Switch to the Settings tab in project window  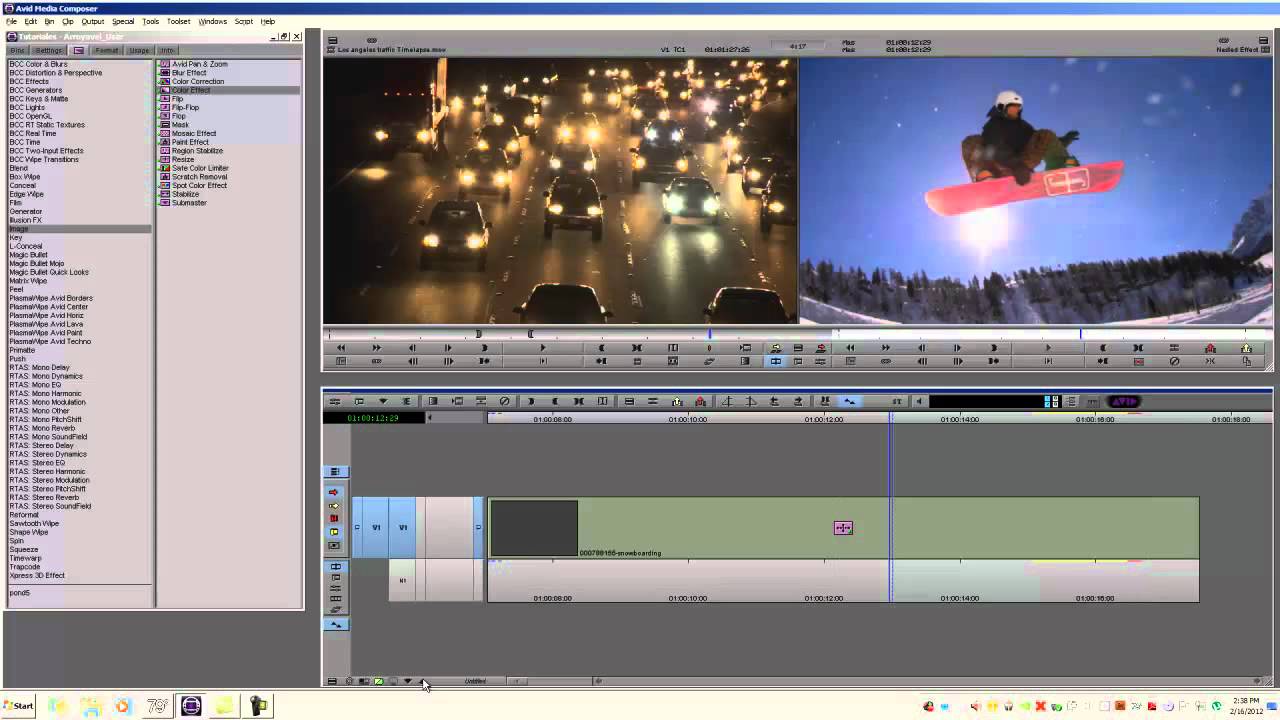48,50
